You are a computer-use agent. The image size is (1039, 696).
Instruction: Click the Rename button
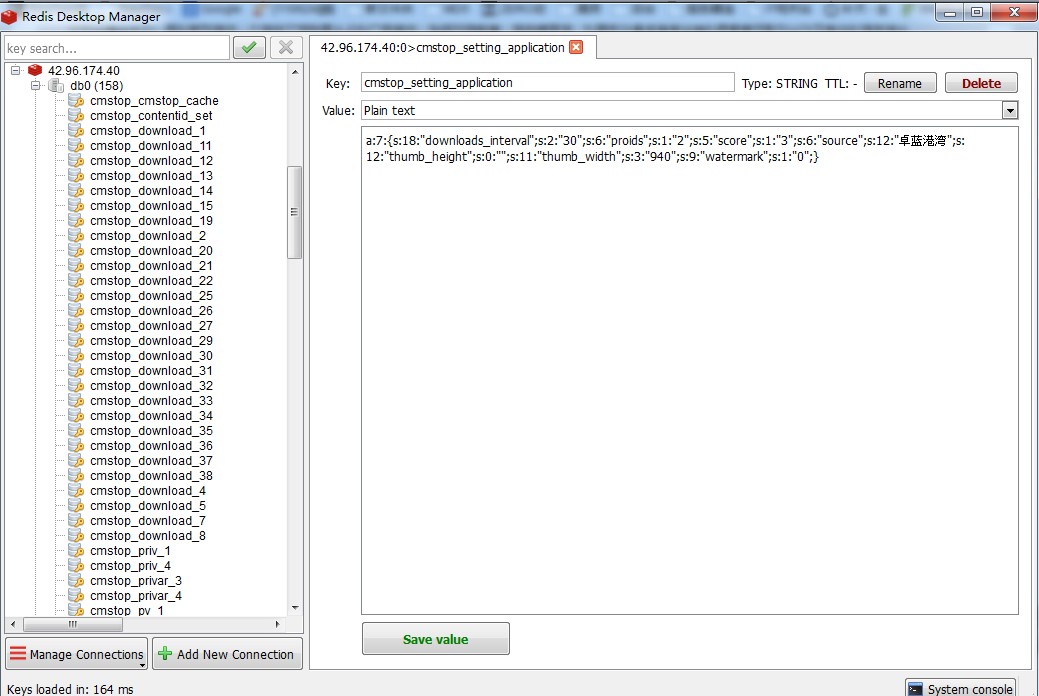pos(900,83)
